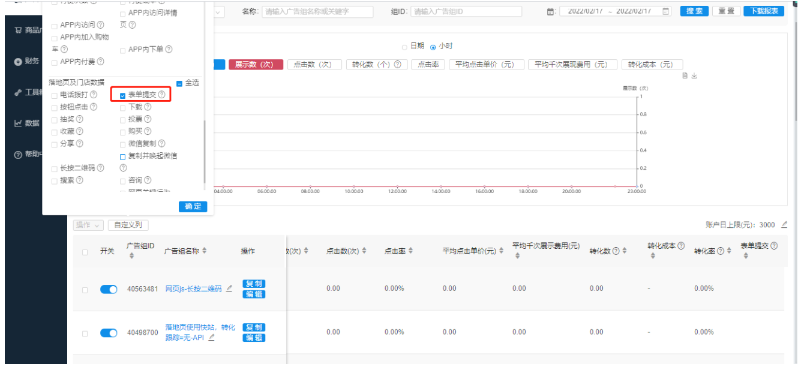The width and height of the screenshot is (801, 366).
Task: Check the 投票 checkbox
Action: [x=123, y=120]
